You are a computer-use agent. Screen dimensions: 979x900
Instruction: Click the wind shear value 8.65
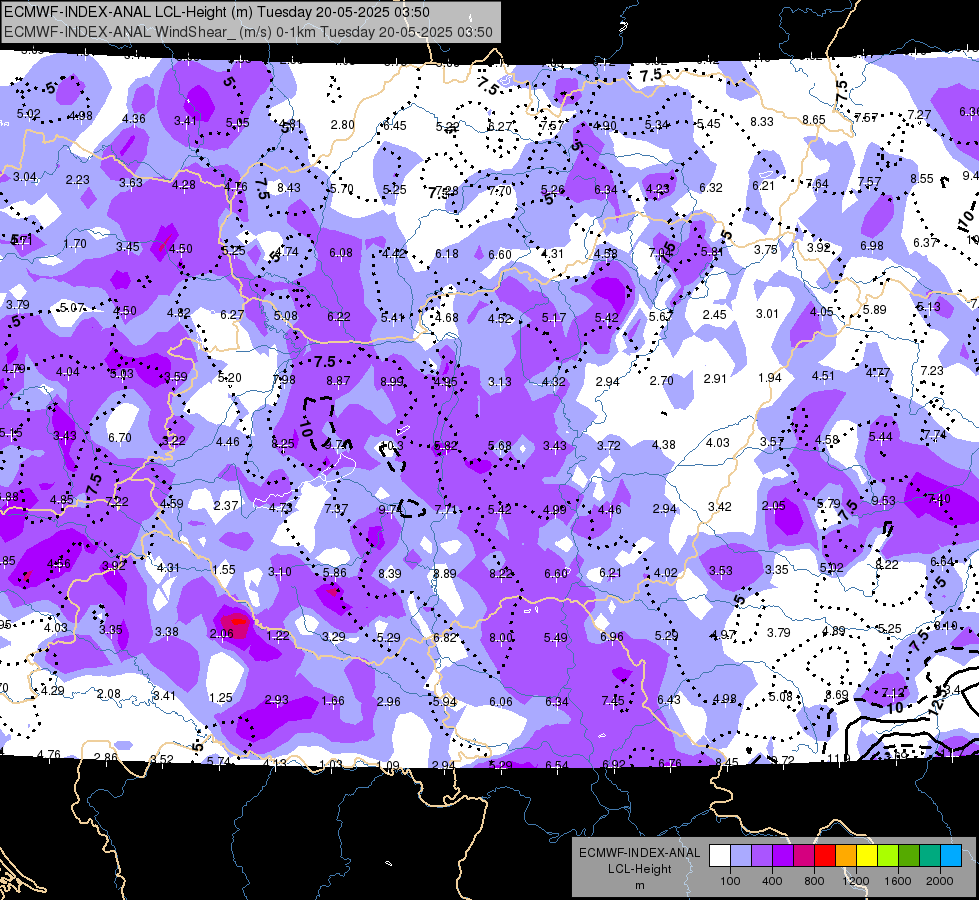tap(814, 119)
